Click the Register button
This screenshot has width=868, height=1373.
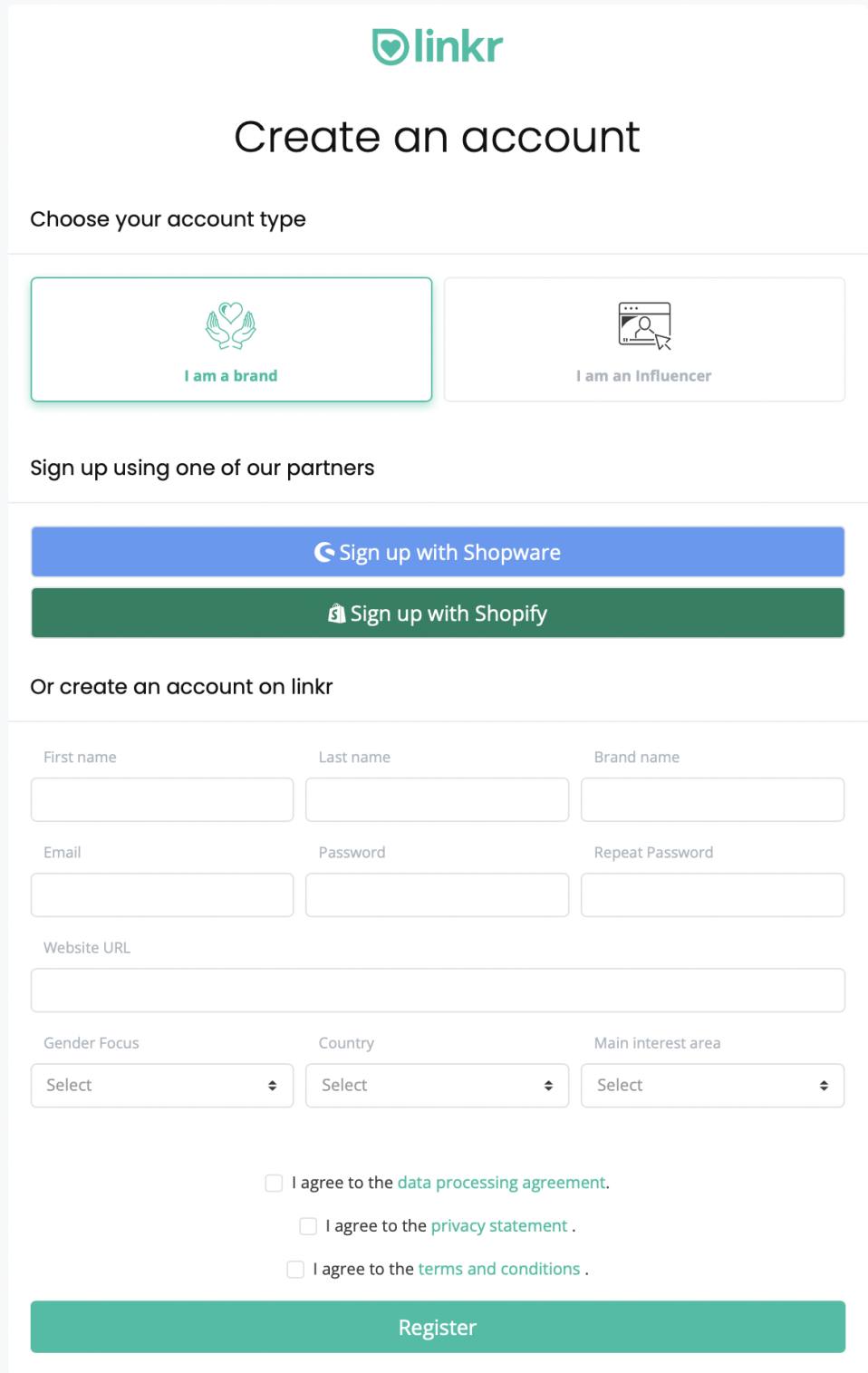(438, 1327)
